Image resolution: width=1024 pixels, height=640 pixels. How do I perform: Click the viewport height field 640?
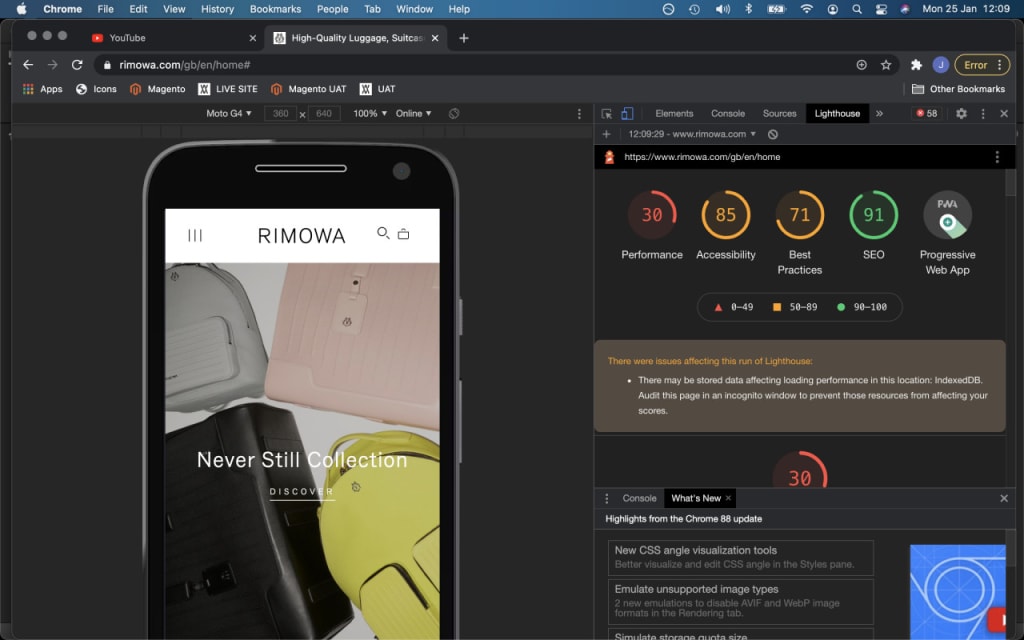pos(324,114)
